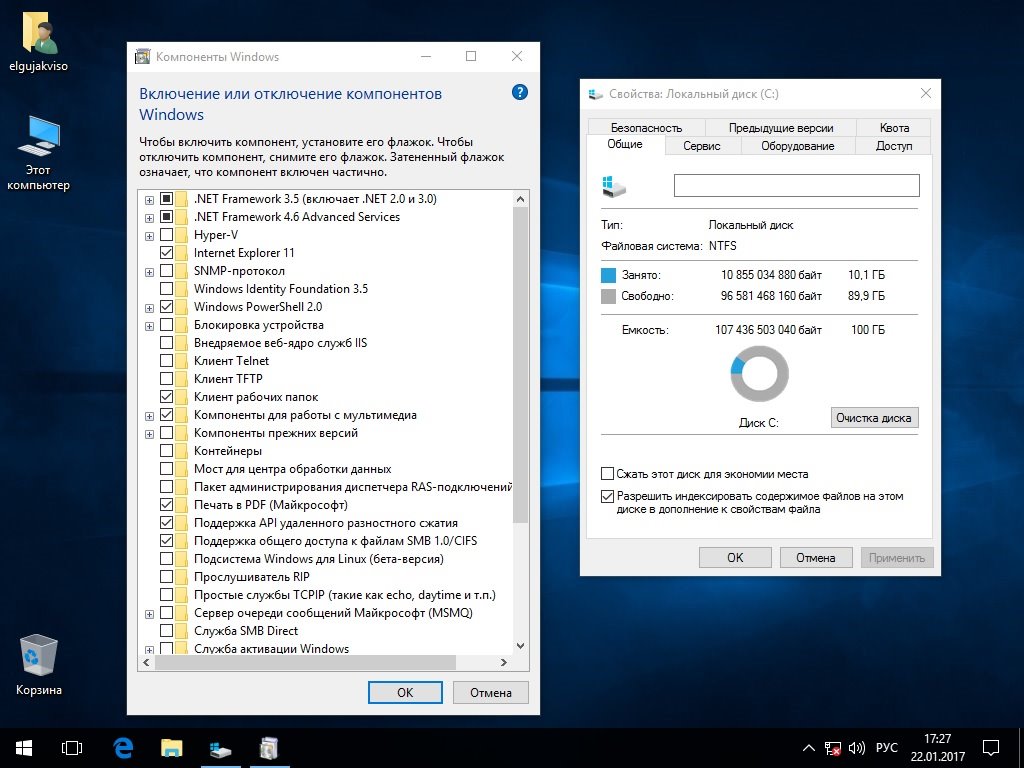Viewport: 1024px width, 768px height.
Task: Open Microsoft Edge from the taskbar
Action: (124, 747)
